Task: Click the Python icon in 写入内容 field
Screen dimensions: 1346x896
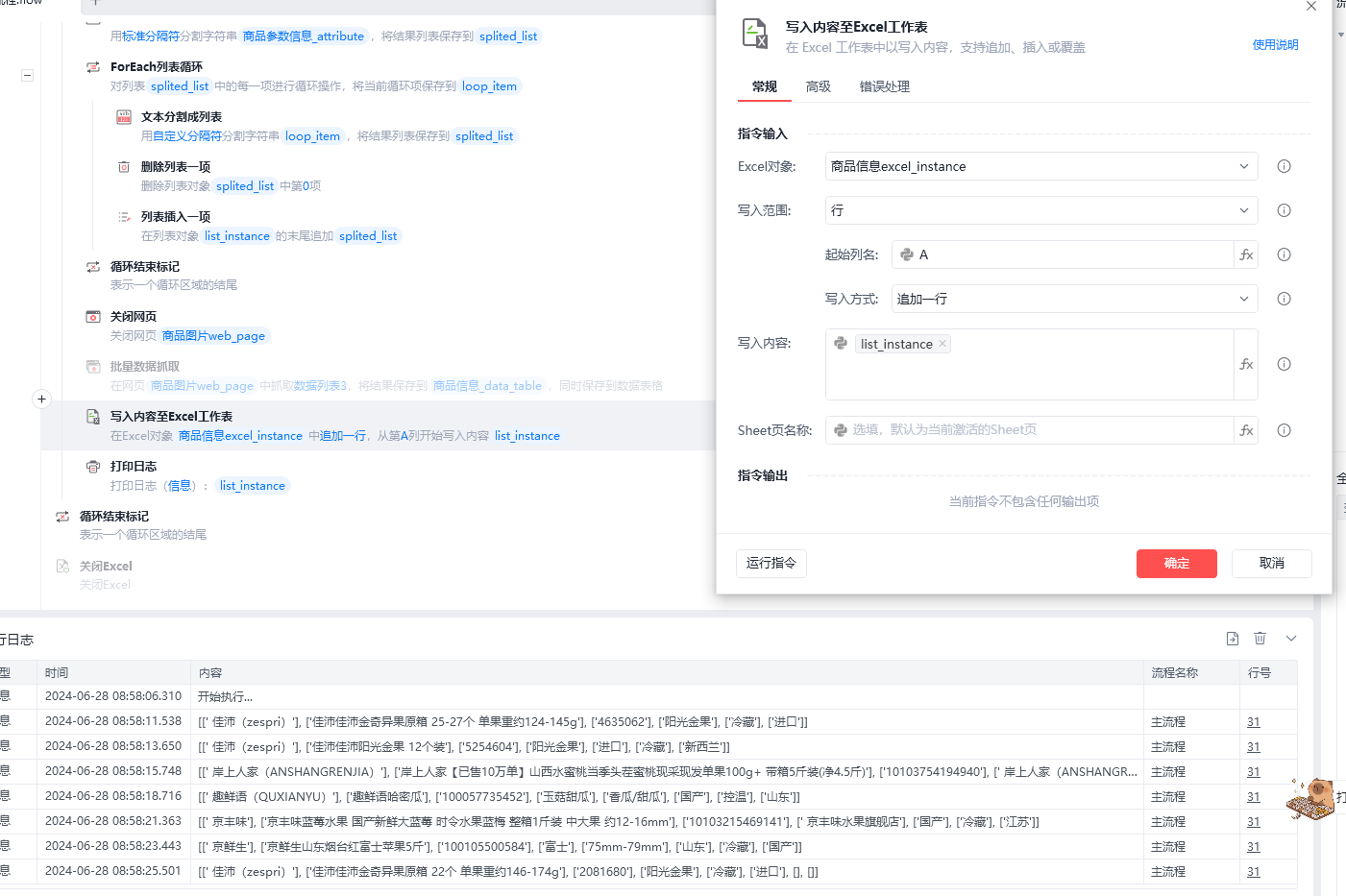Action: [841, 343]
